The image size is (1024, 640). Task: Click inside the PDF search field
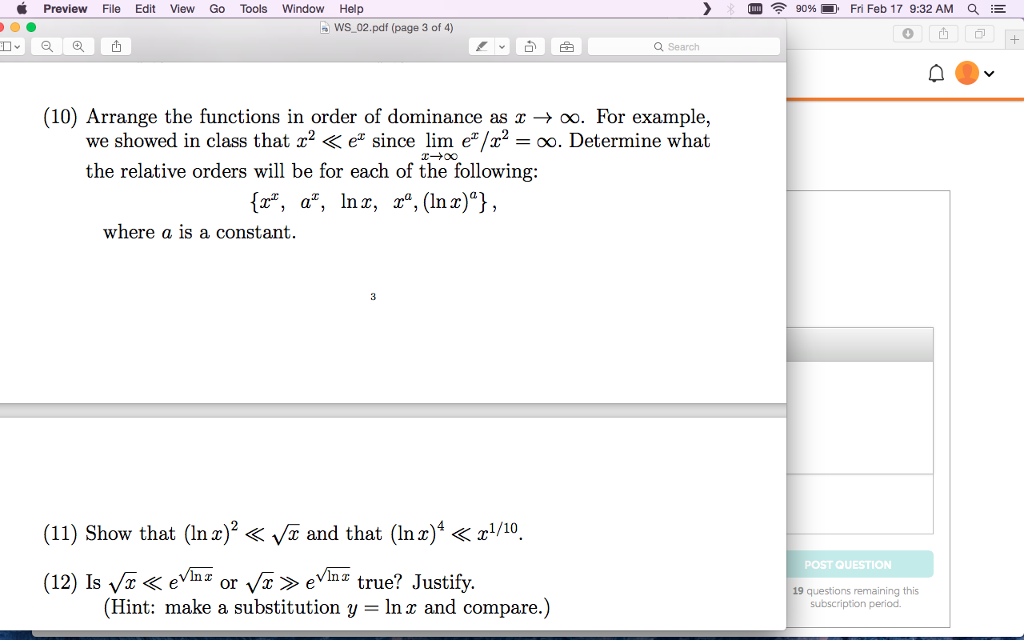[x=683, y=45]
